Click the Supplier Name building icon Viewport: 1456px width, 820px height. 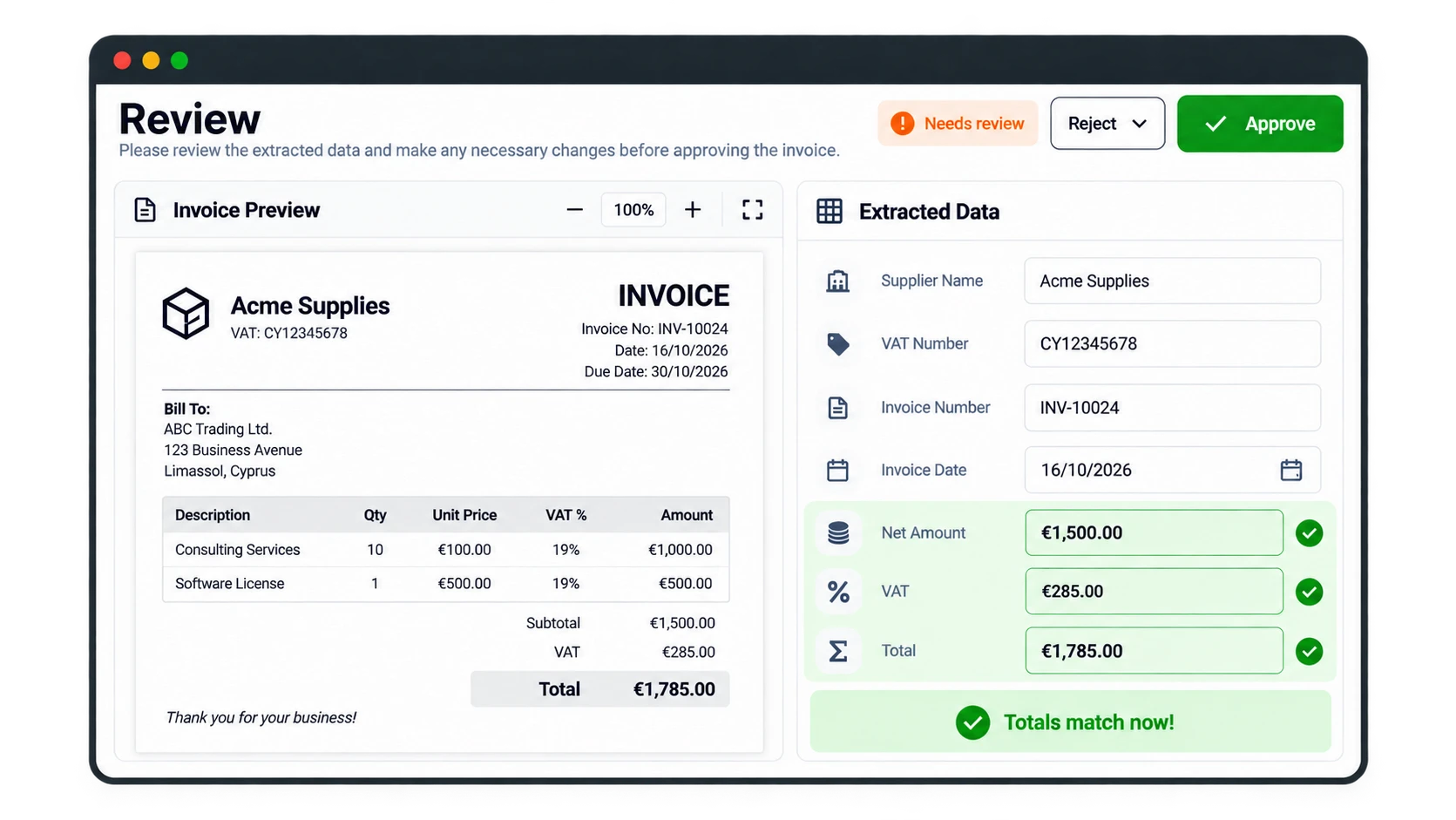pos(837,281)
